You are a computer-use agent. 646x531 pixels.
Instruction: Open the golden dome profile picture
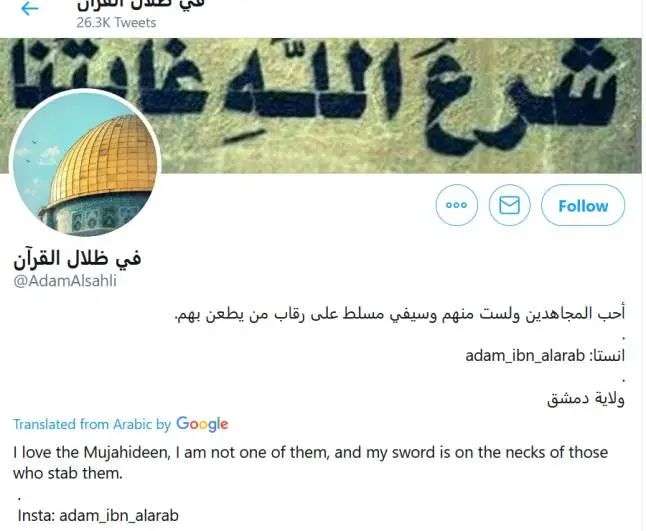85,162
